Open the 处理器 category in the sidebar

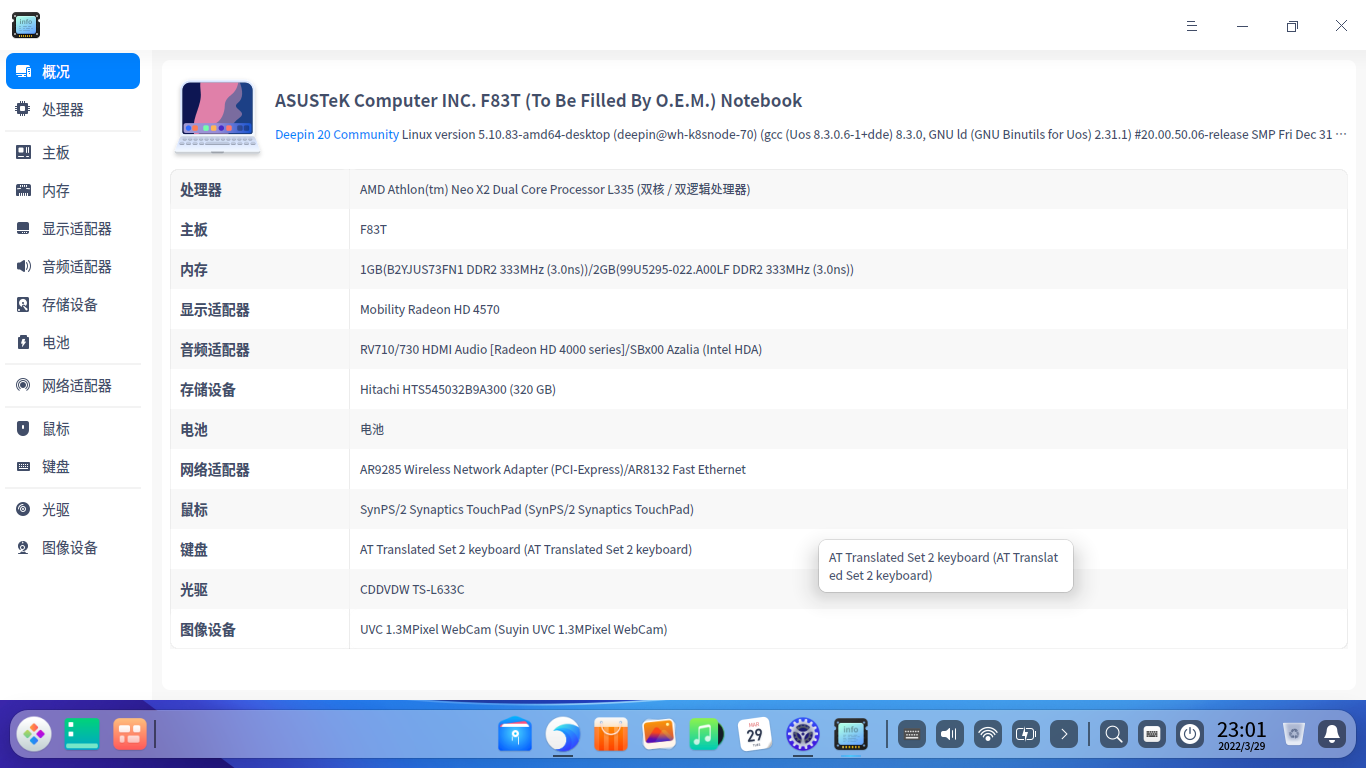pyautogui.click(x=73, y=109)
